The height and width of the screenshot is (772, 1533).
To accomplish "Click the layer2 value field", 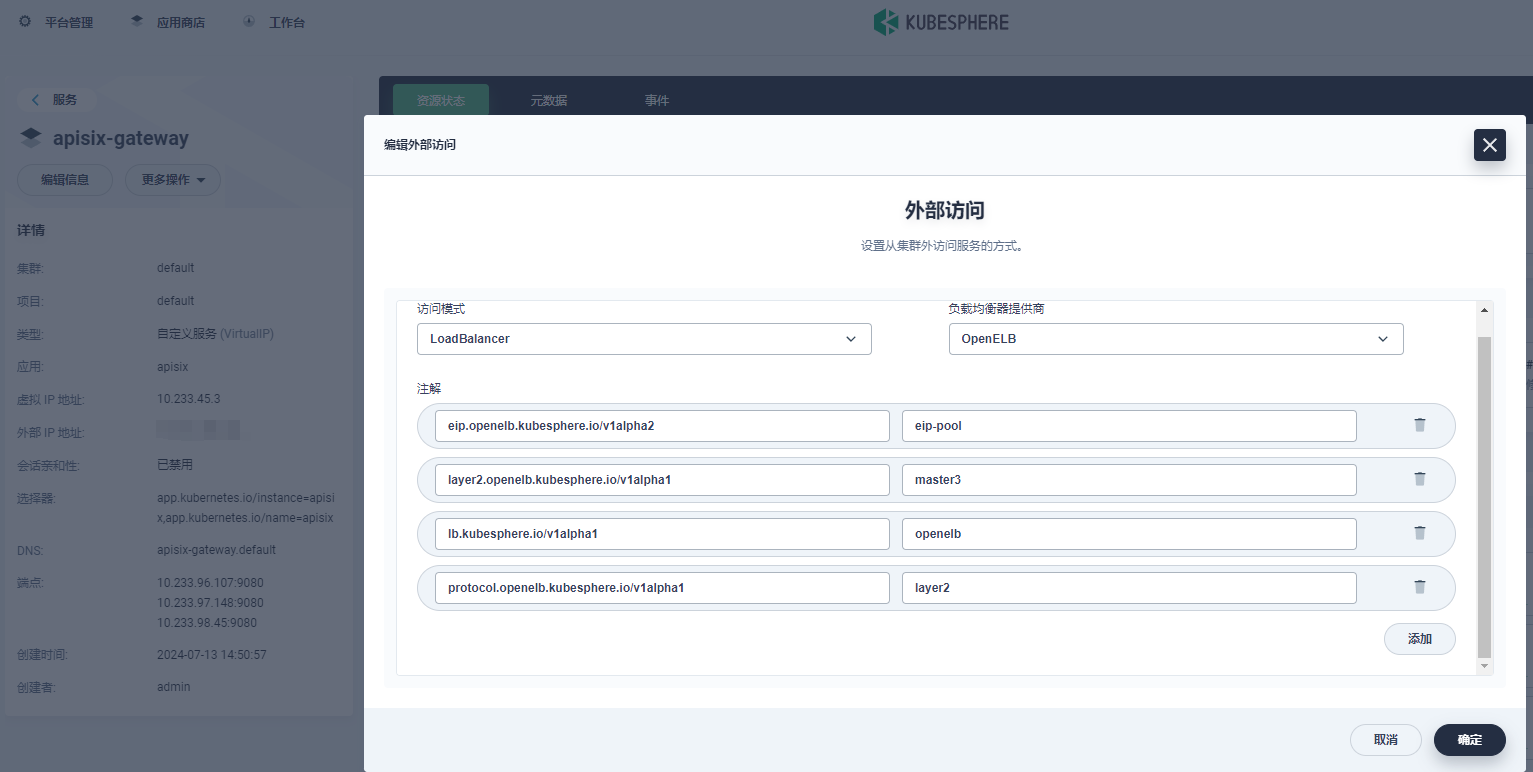I will [1129, 587].
